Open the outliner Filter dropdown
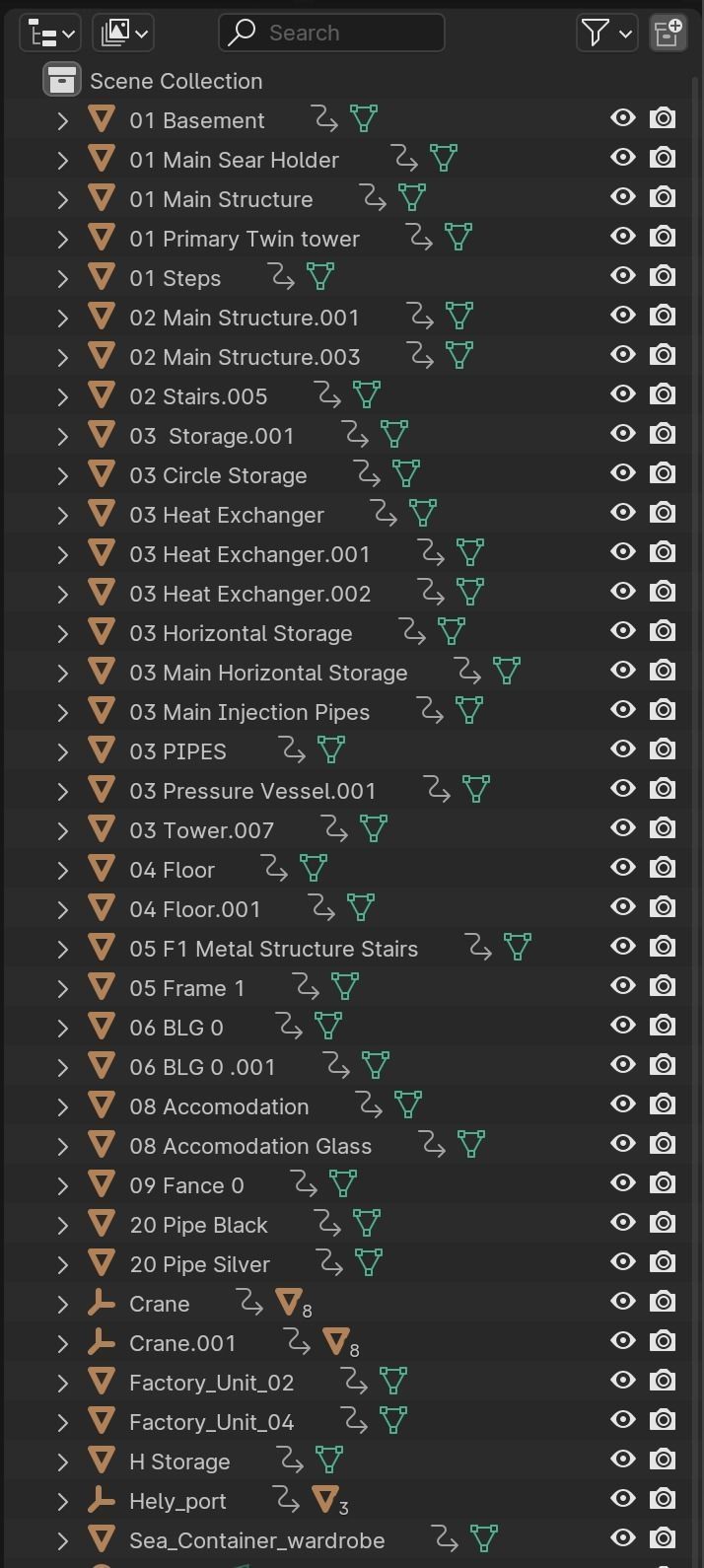Screen dimensions: 704x1568 pyautogui.click(x=605, y=33)
